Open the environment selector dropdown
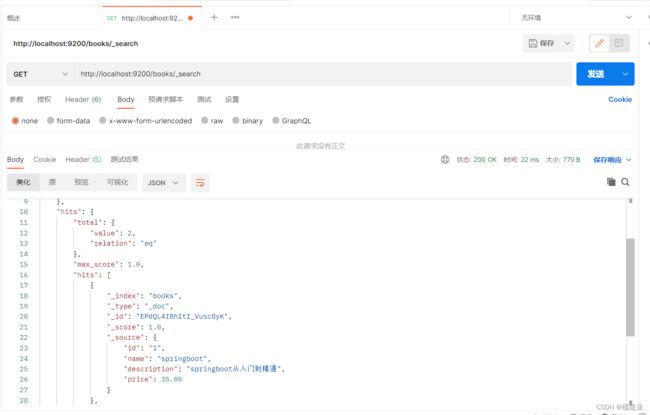Viewport: 650px width, 415px height. (577, 17)
